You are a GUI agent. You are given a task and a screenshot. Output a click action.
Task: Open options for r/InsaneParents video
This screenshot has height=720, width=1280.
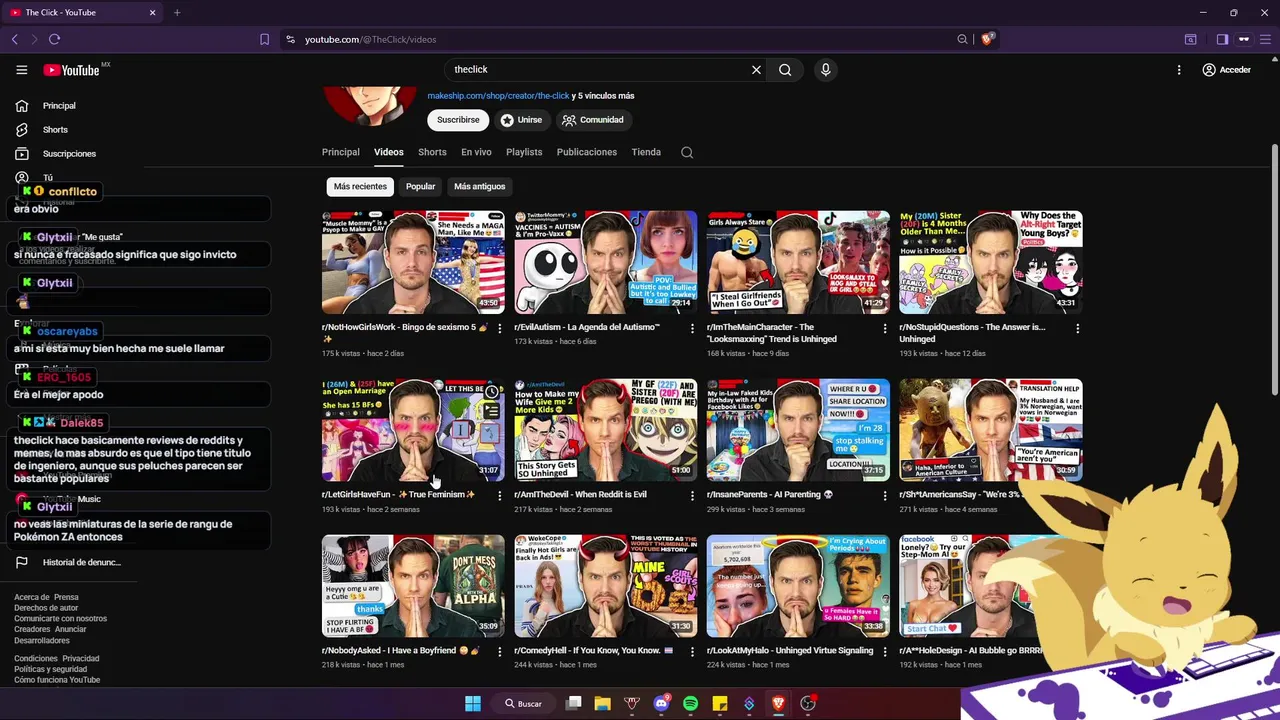(884, 495)
